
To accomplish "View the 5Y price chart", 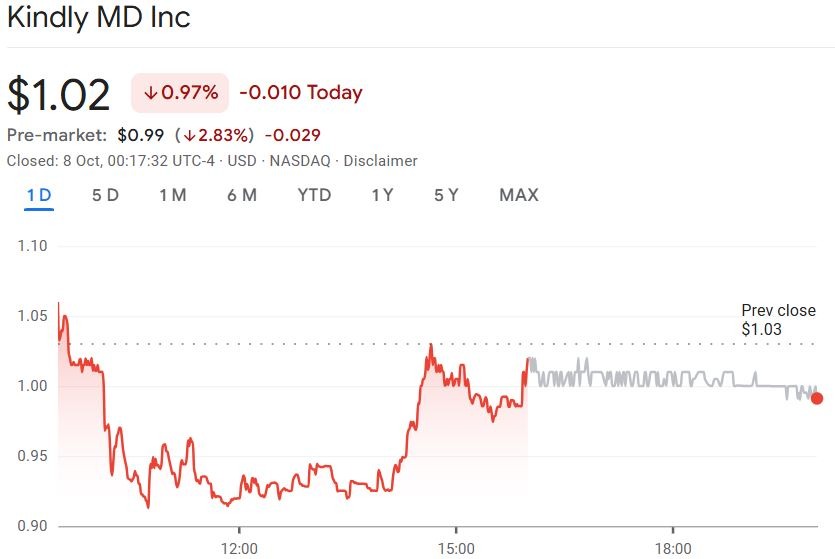I will [446, 195].
